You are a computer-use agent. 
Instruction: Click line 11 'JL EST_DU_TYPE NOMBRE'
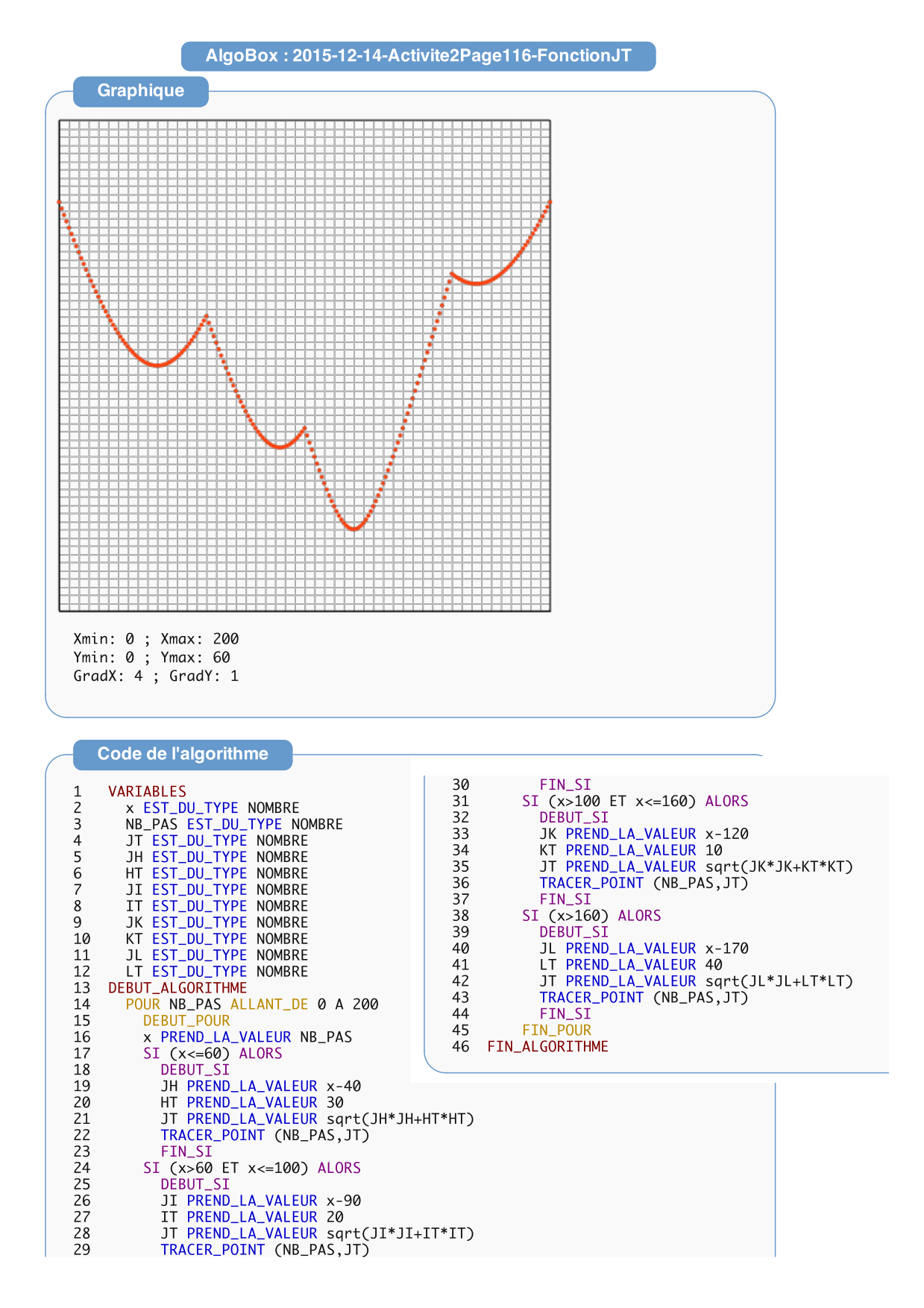pos(217,955)
